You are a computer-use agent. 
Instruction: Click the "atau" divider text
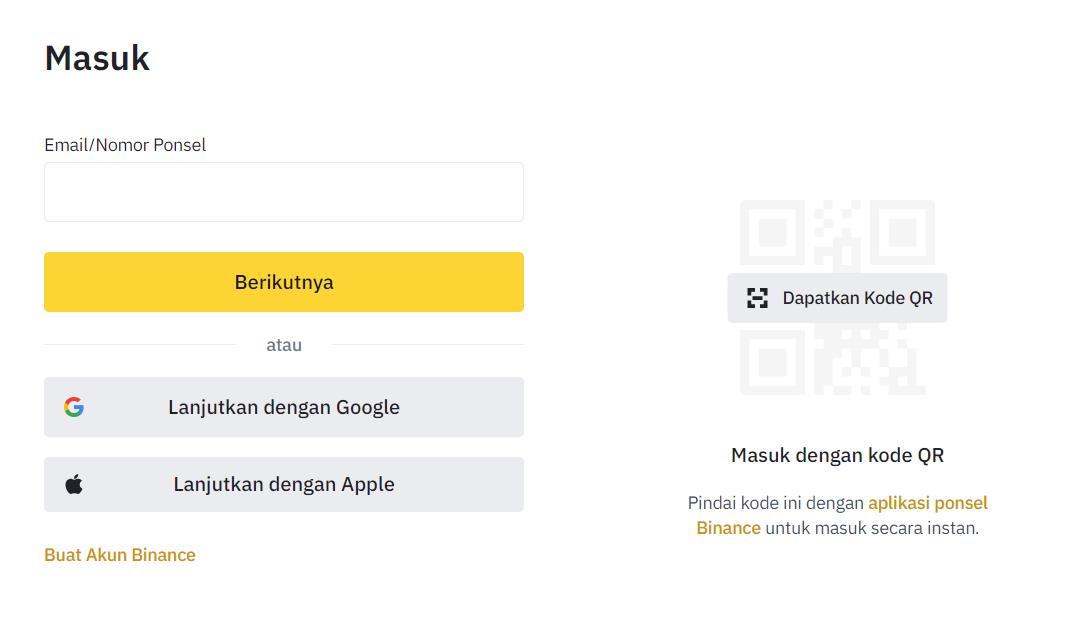click(x=284, y=345)
